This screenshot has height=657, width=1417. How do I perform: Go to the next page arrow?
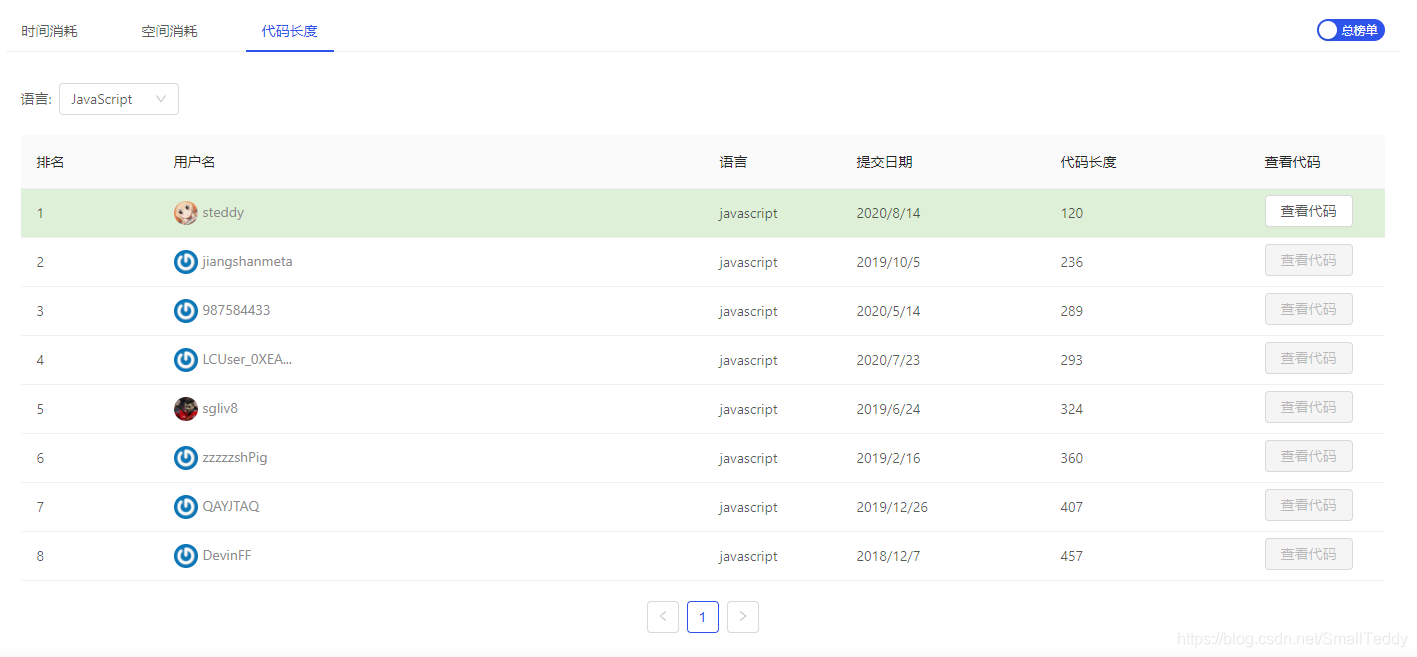tap(743, 617)
